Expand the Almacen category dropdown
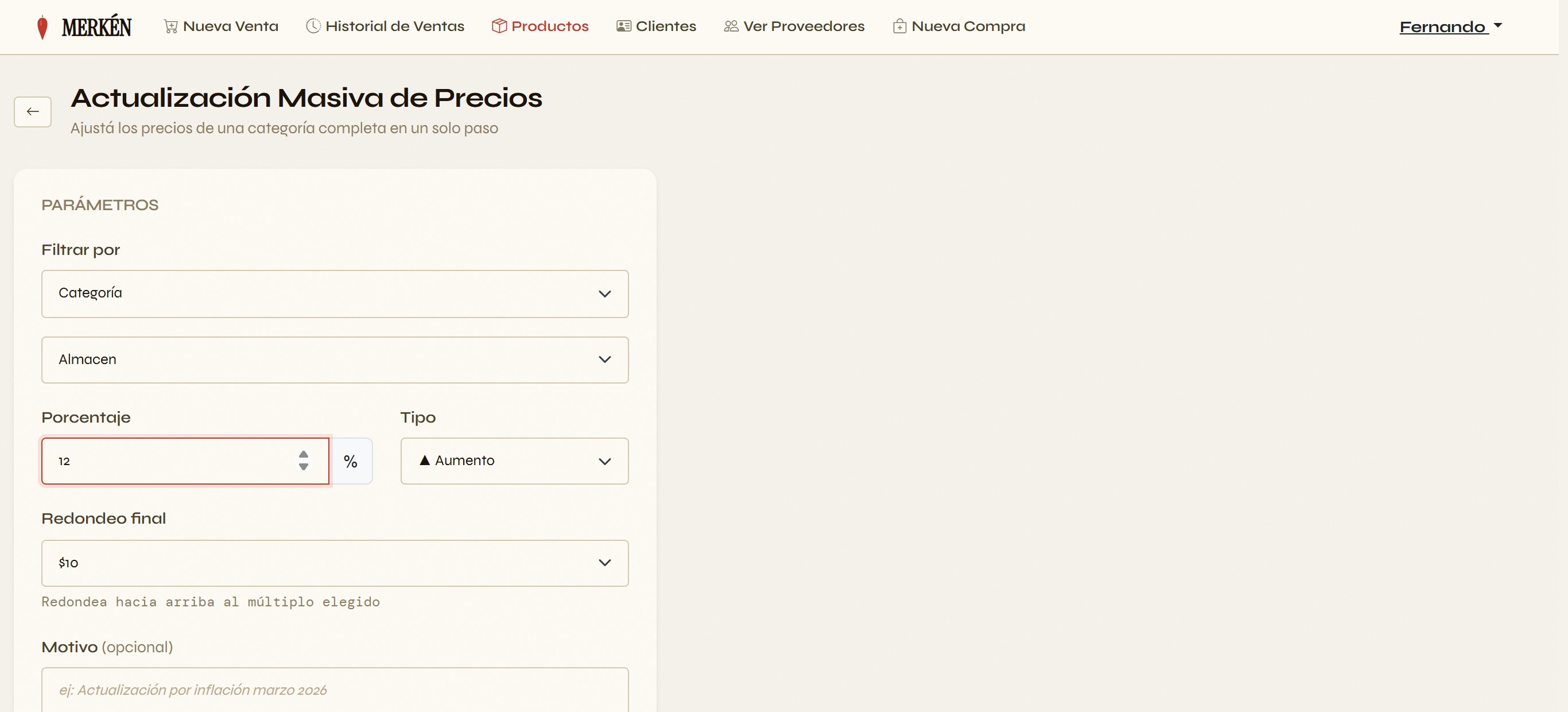 [335, 360]
